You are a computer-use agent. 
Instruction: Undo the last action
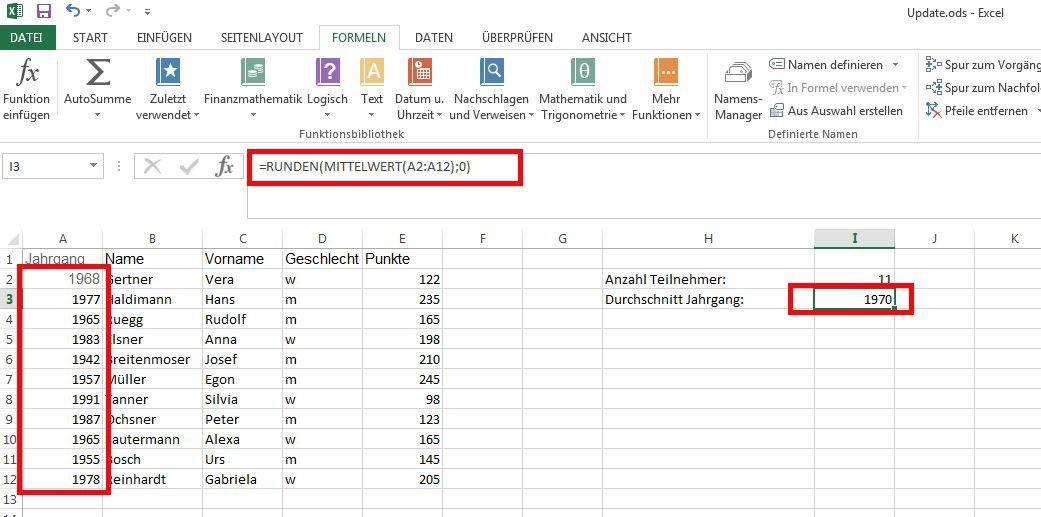coord(74,11)
